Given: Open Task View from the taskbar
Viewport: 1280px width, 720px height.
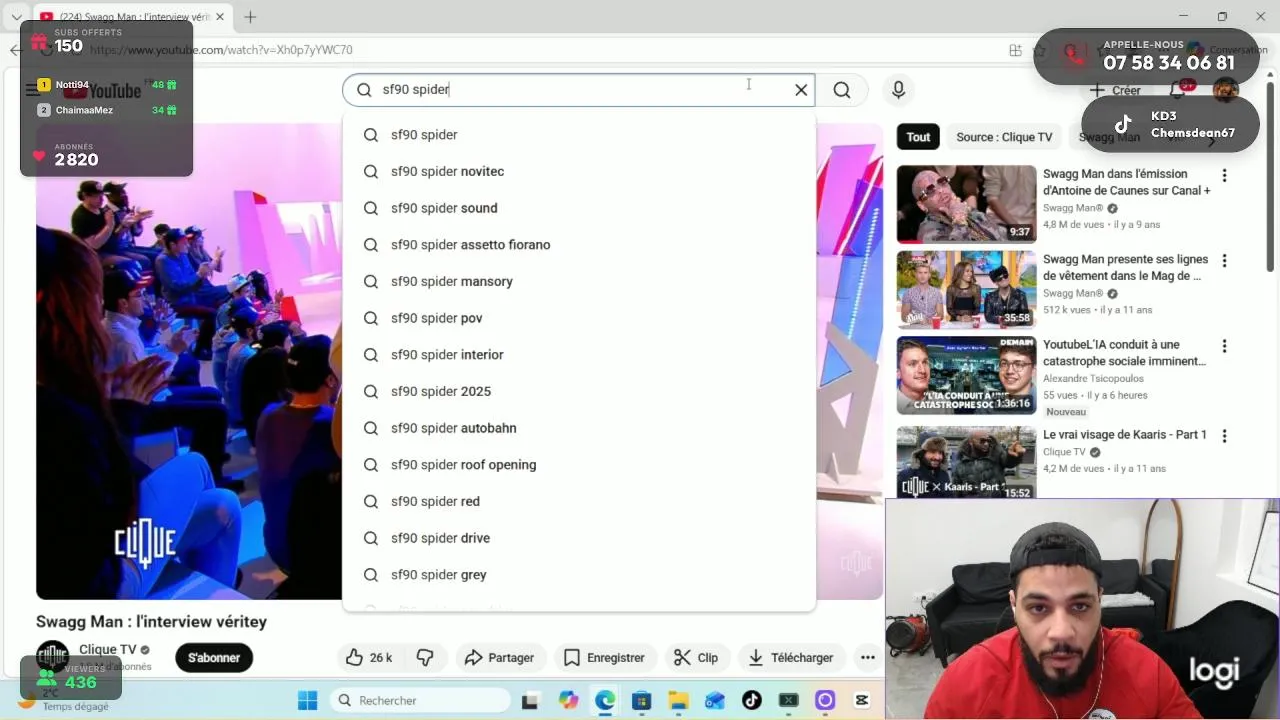Looking at the screenshot, I should [x=530, y=700].
